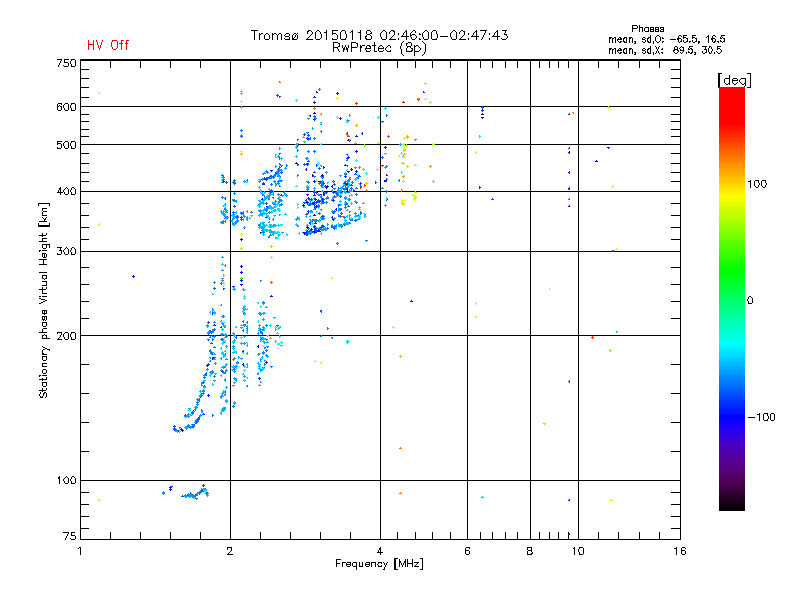Click the colorbar tick label "0"
This screenshot has height=600, width=800.
tap(750, 301)
